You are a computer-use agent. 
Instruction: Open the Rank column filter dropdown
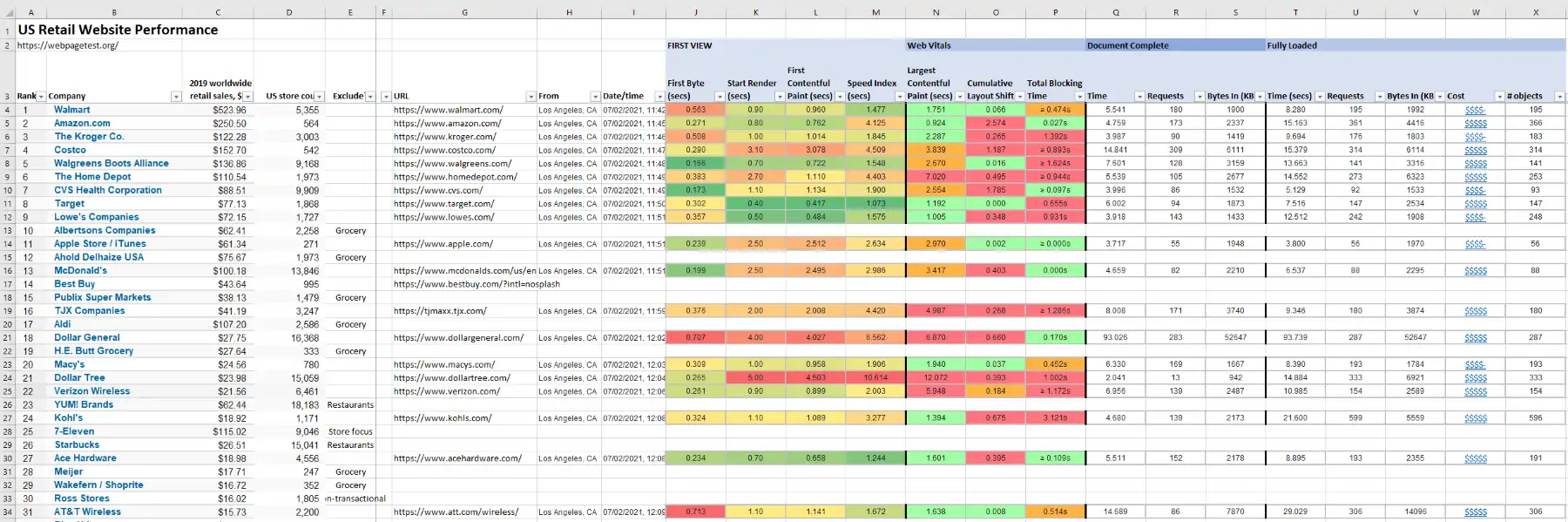(41, 97)
